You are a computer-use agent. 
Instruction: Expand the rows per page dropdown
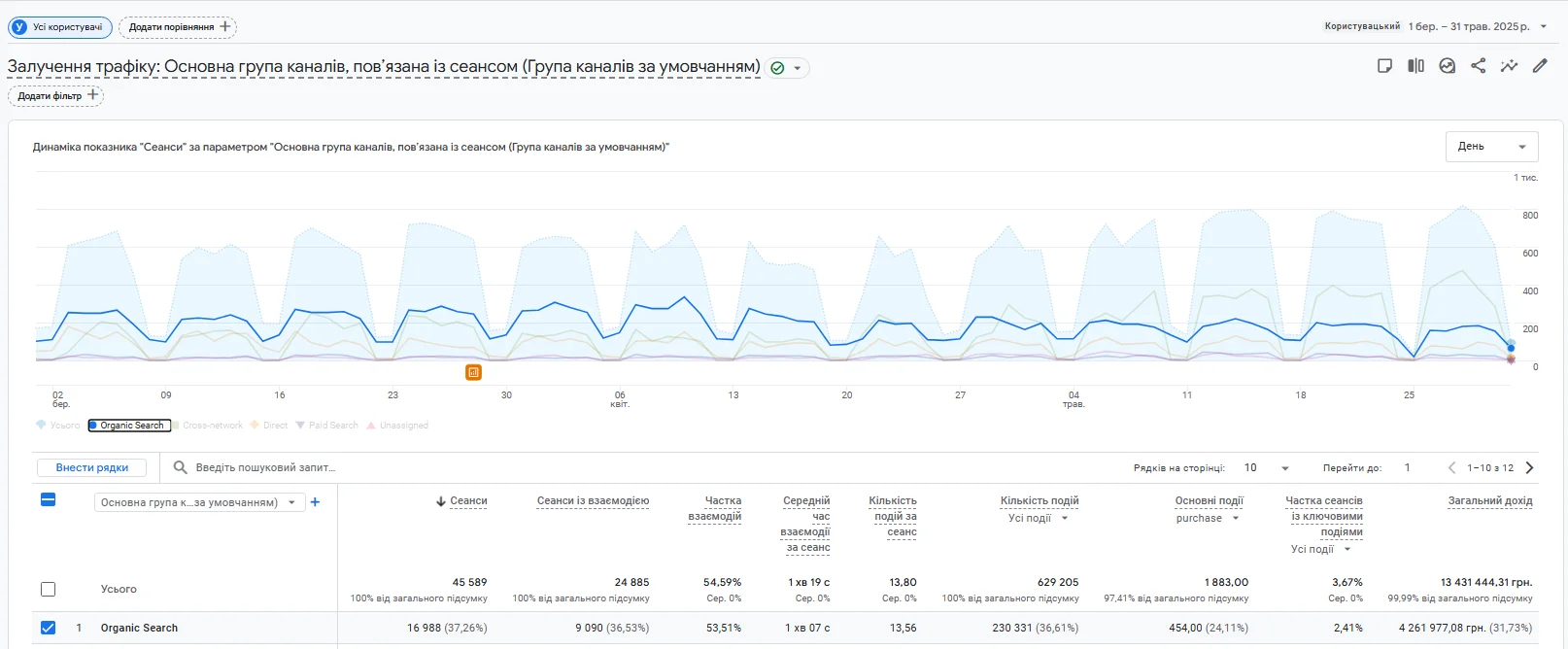(x=1266, y=467)
